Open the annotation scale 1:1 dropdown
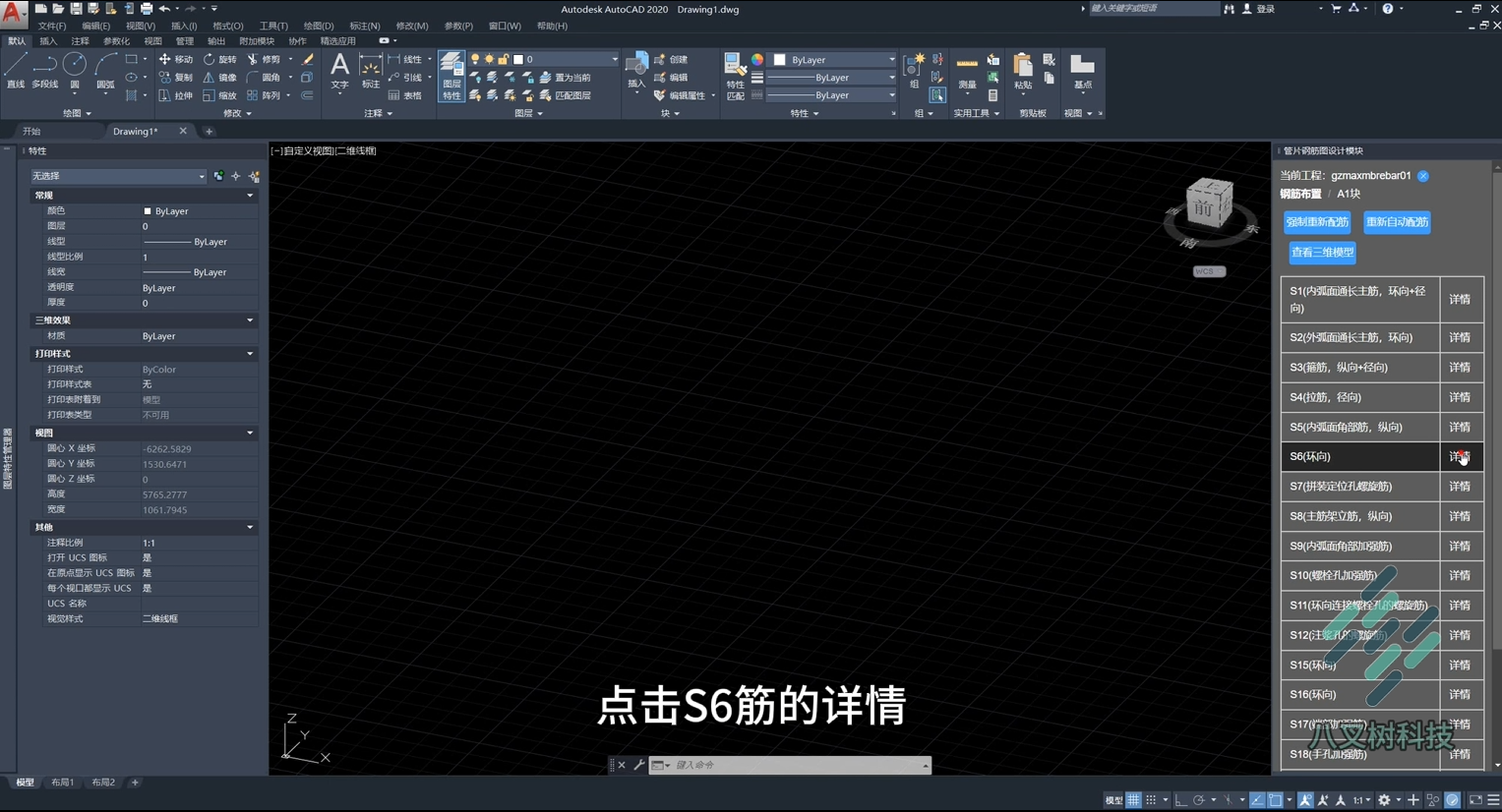The image size is (1502, 812). pos(1361,800)
